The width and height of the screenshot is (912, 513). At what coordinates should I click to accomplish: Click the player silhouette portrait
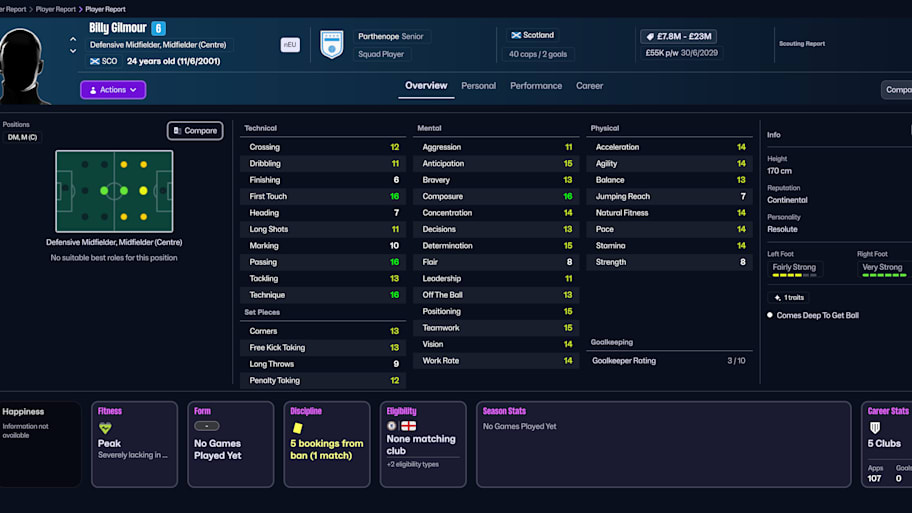click(x=23, y=65)
